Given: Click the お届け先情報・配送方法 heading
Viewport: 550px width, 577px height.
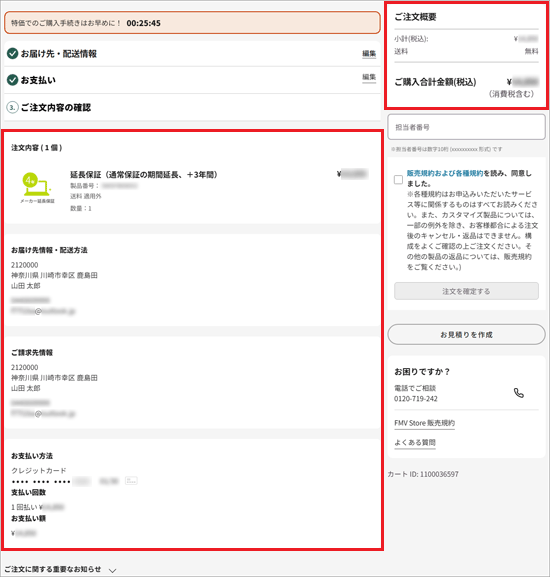Looking at the screenshot, I should point(49,250).
